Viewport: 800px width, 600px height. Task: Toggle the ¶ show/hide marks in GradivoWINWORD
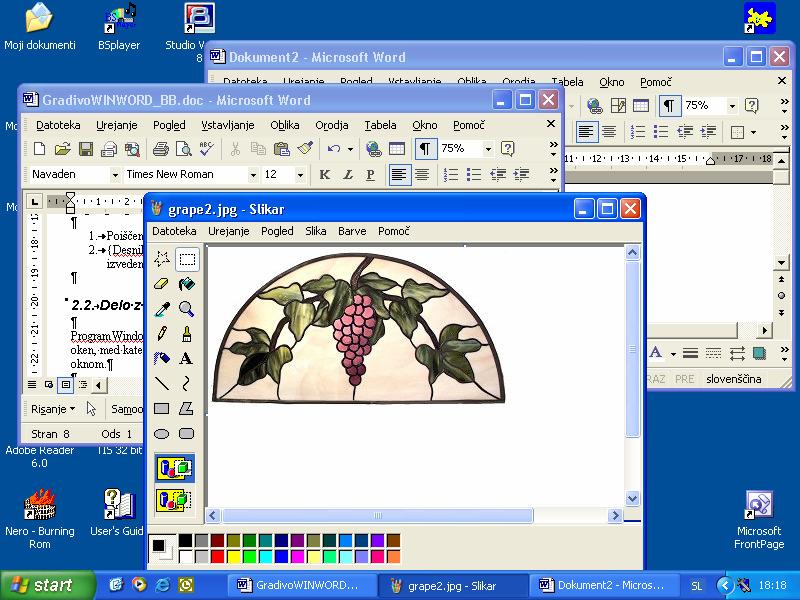[x=425, y=148]
